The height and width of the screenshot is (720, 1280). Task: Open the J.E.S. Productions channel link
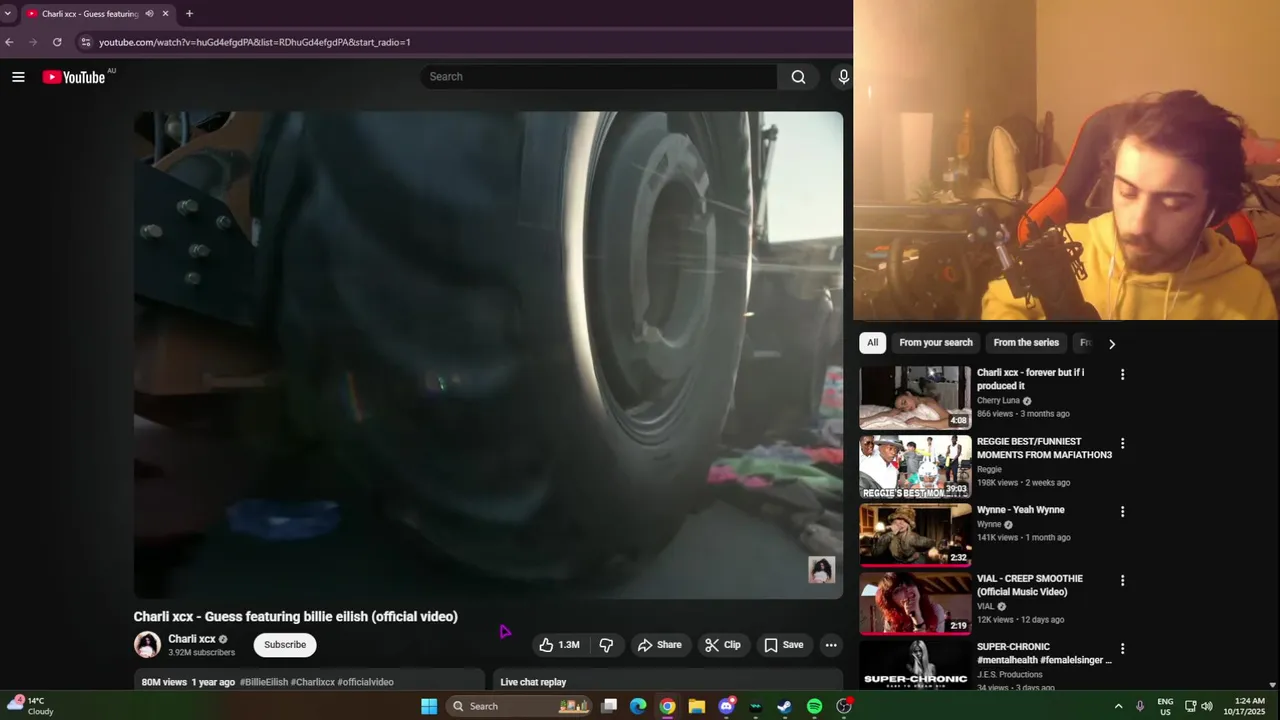[x=1009, y=675]
